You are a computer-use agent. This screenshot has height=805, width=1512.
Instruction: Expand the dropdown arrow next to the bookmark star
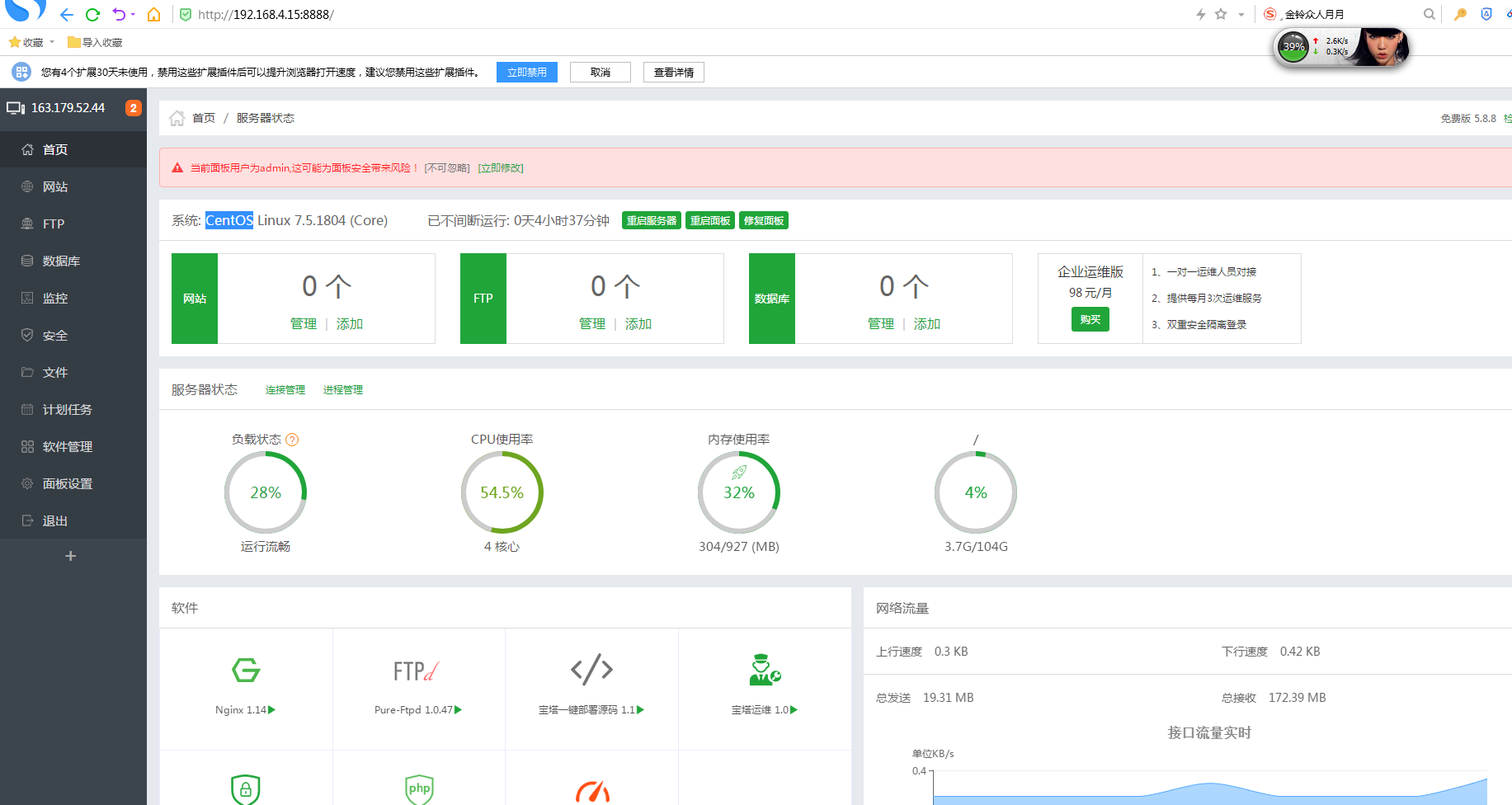point(1241,15)
